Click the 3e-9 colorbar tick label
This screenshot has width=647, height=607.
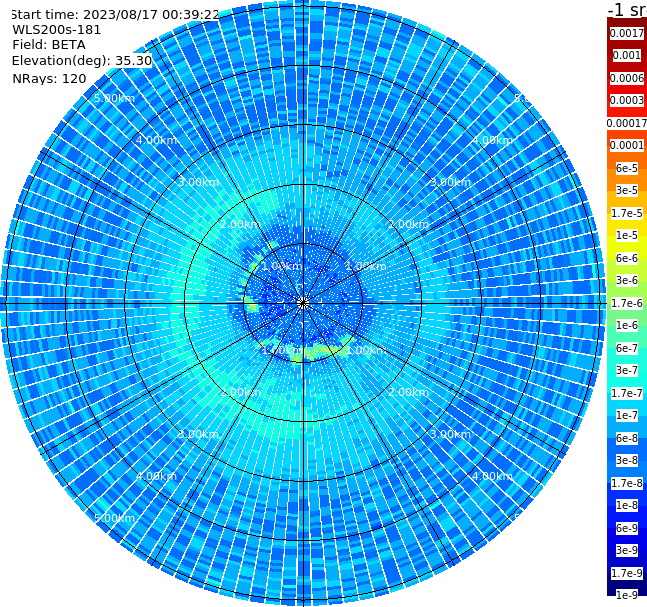[627, 550]
